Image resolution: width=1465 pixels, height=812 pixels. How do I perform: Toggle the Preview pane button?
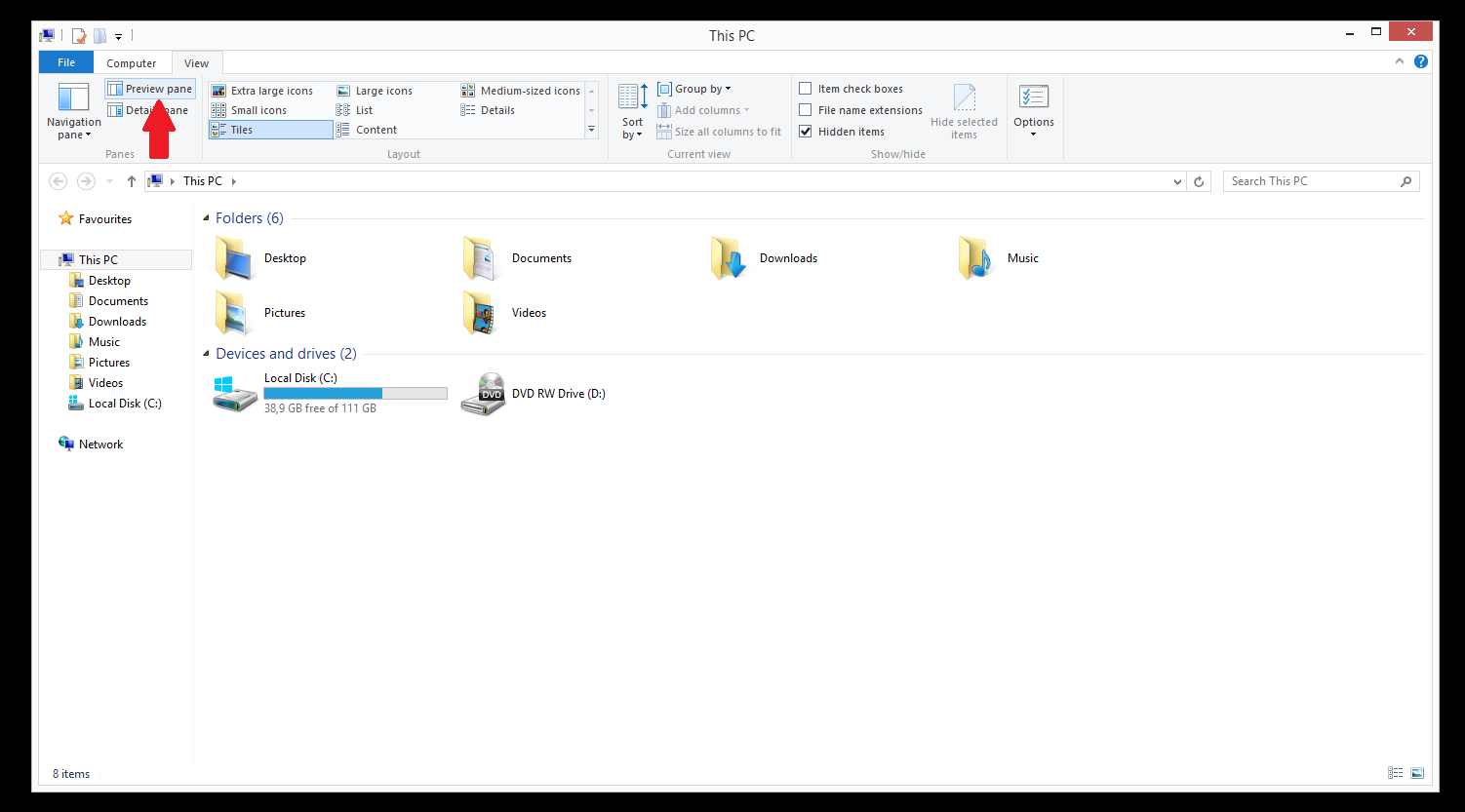[150, 89]
